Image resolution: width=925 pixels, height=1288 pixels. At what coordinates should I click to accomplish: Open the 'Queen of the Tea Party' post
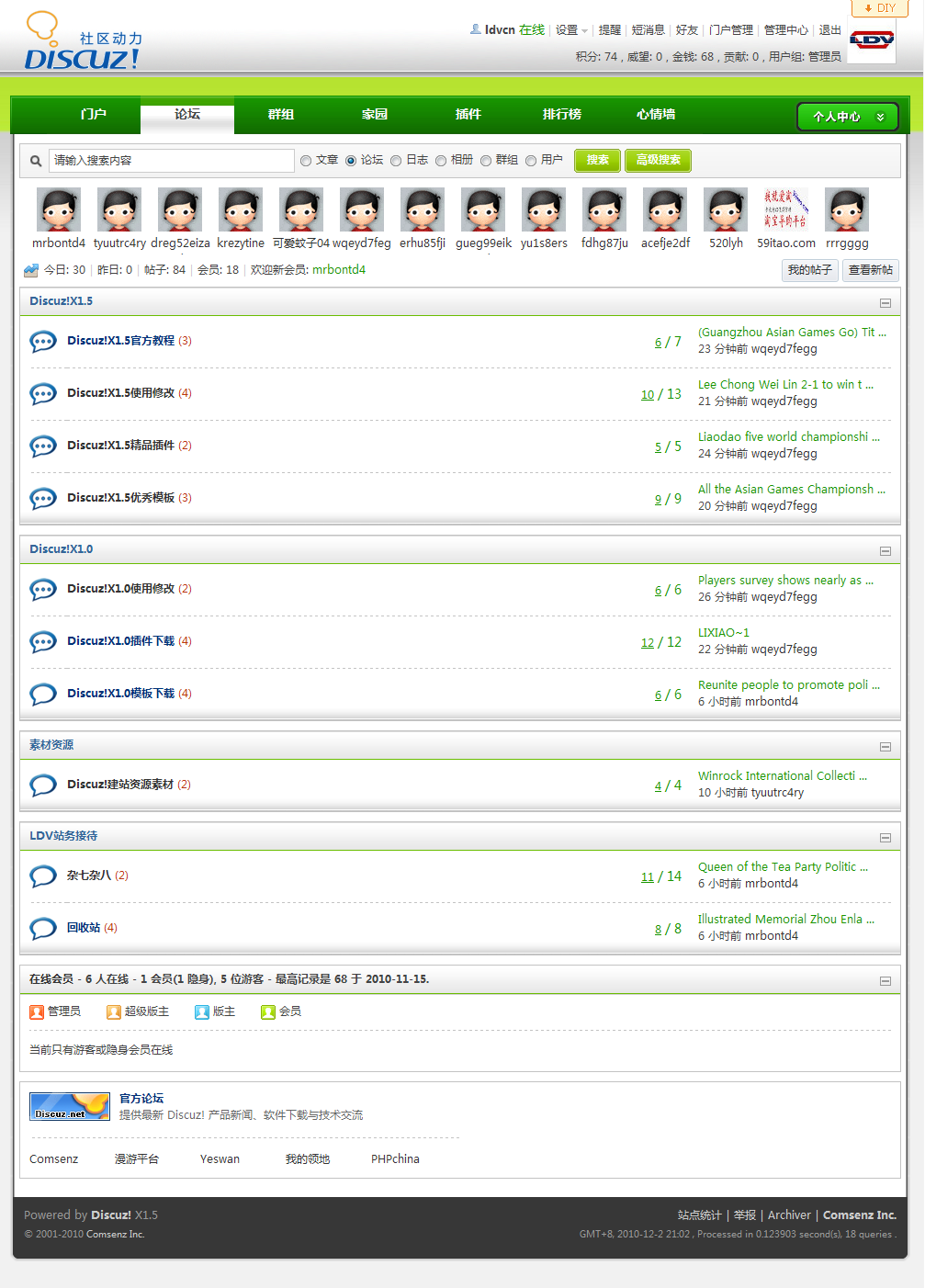coord(783,867)
